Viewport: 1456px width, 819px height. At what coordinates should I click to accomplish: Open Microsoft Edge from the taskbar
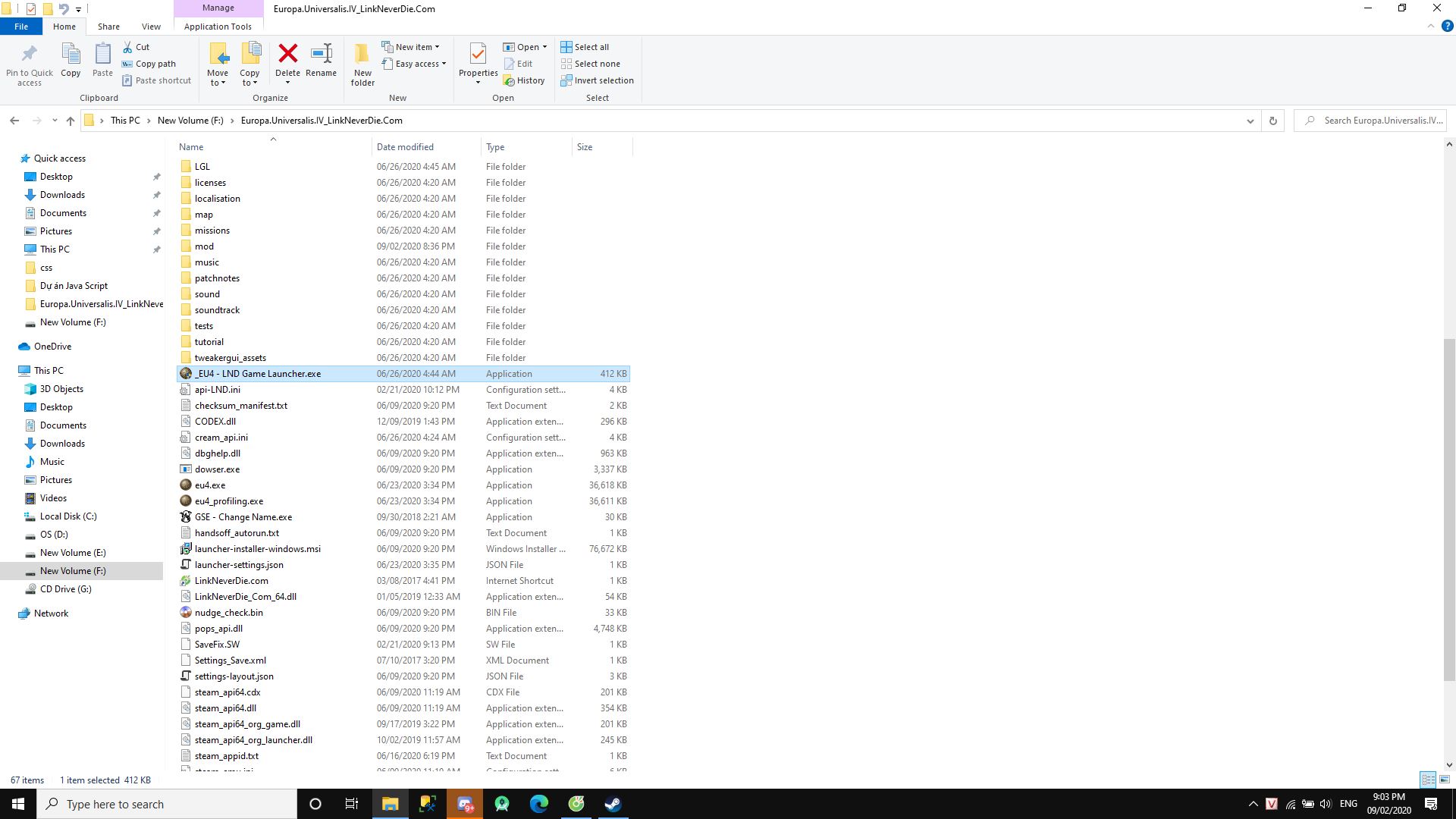pos(539,804)
